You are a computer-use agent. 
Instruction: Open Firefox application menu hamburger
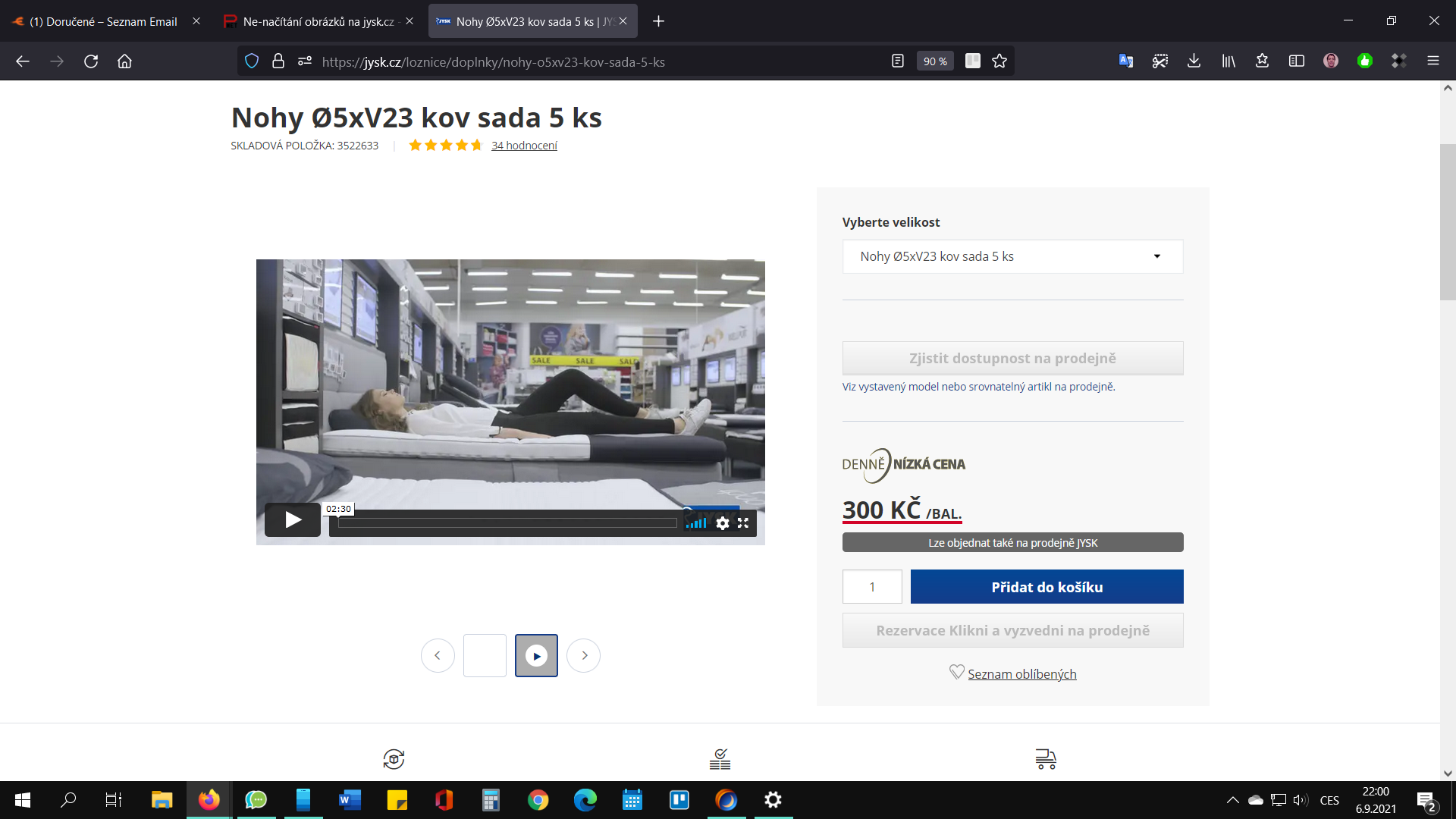tap(1432, 61)
